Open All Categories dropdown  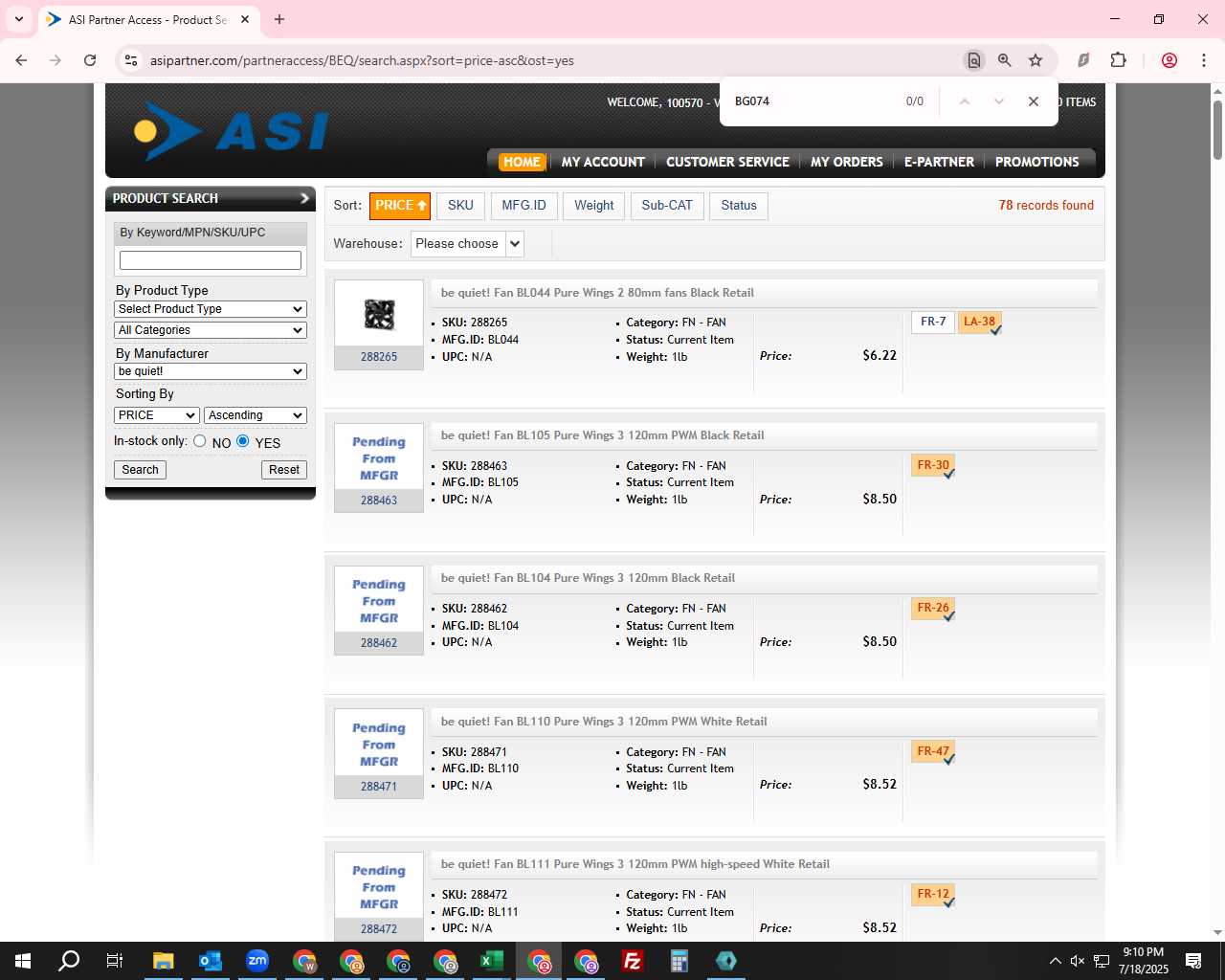(211, 330)
